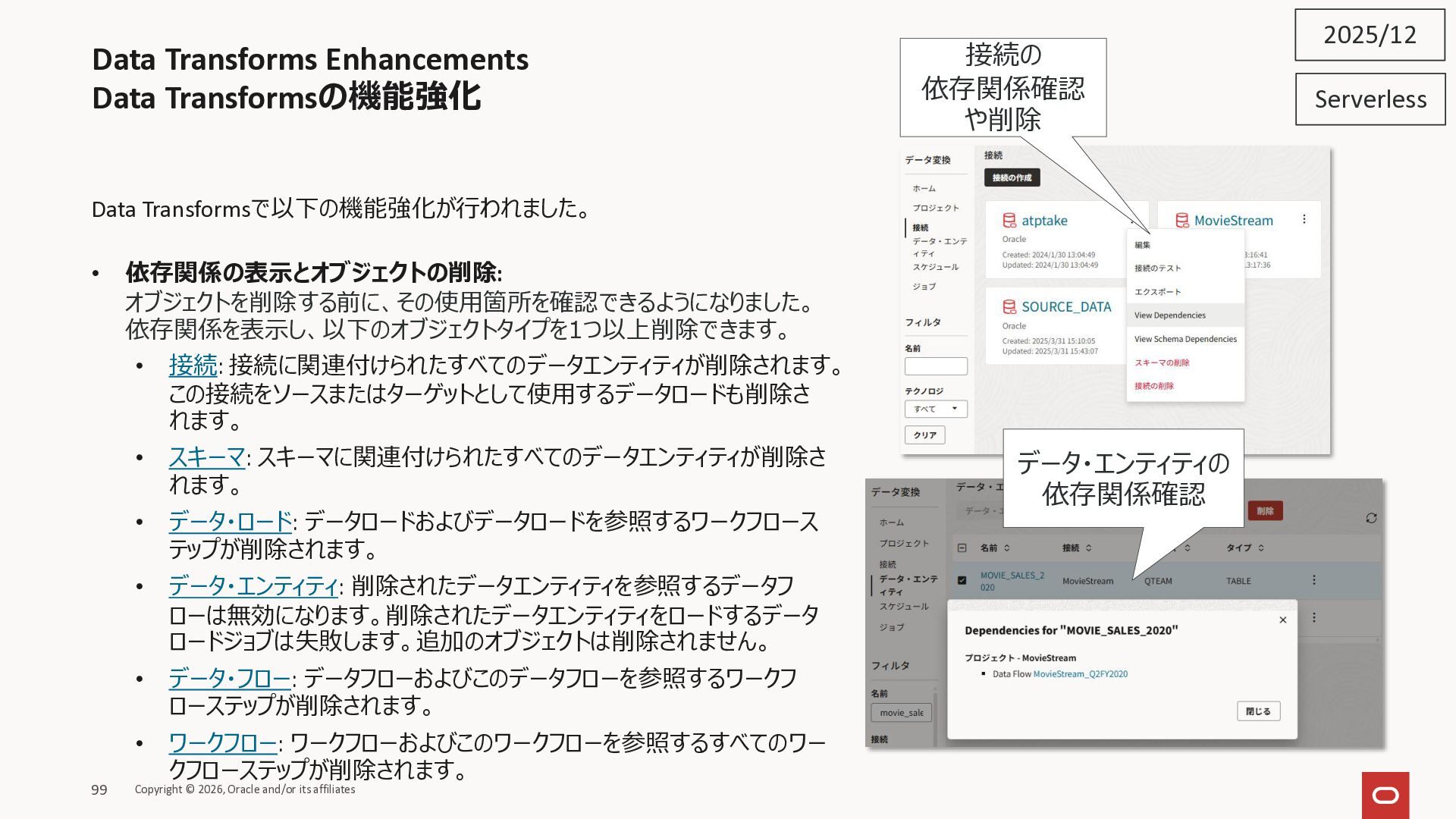The image size is (1456, 819).
Task: Sort by the 名前 column arrows
Action: tap(1007, 548)
